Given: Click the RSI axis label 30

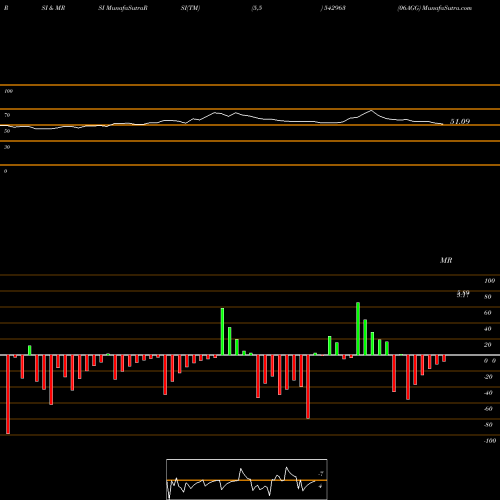Looking at the screenshot, I should click(x=7, y=147).
